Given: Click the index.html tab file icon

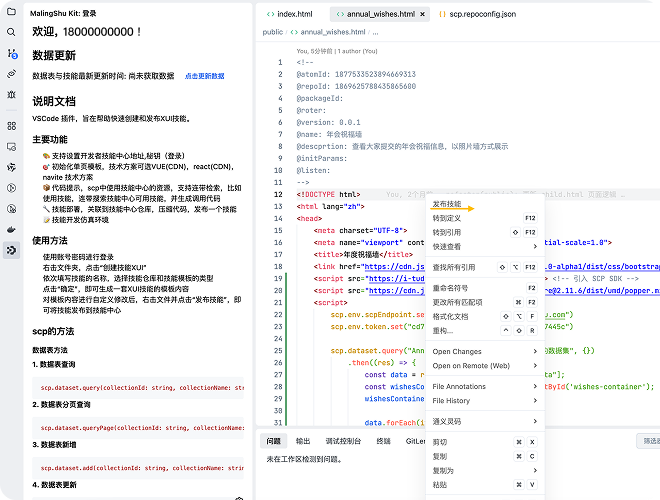Looking at the screenshot, I should click(x=270, y=14).
